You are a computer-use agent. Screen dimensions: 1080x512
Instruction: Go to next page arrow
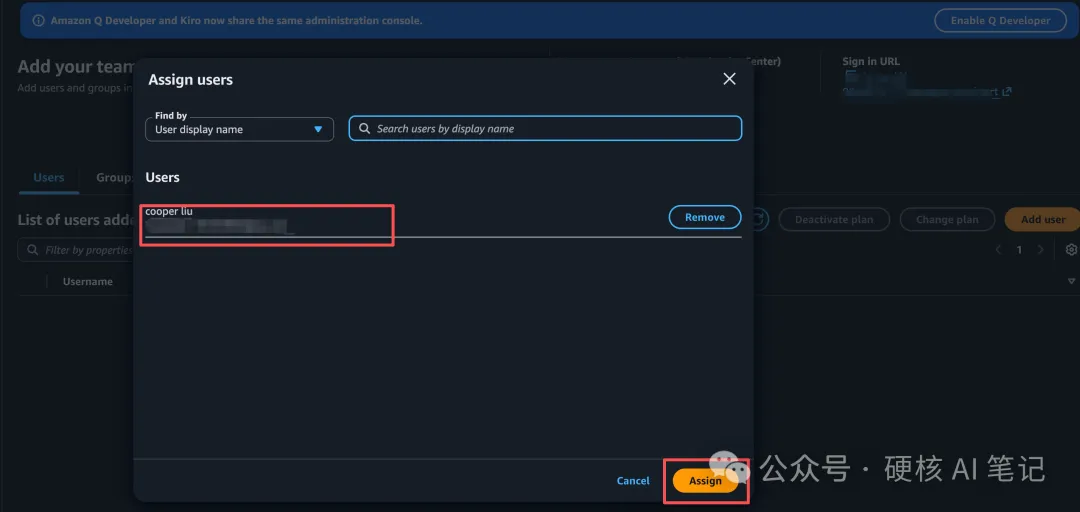(1041, 250)
